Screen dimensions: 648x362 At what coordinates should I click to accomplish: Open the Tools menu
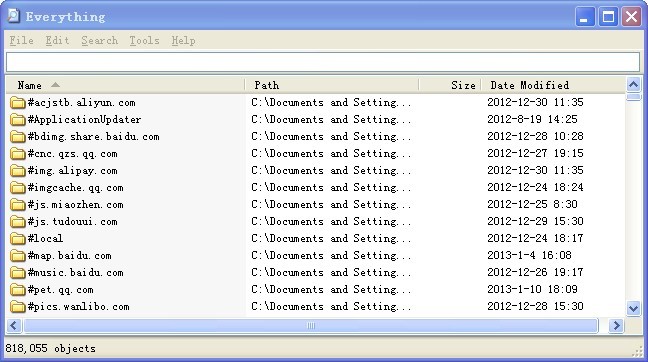tap(144, 40)
